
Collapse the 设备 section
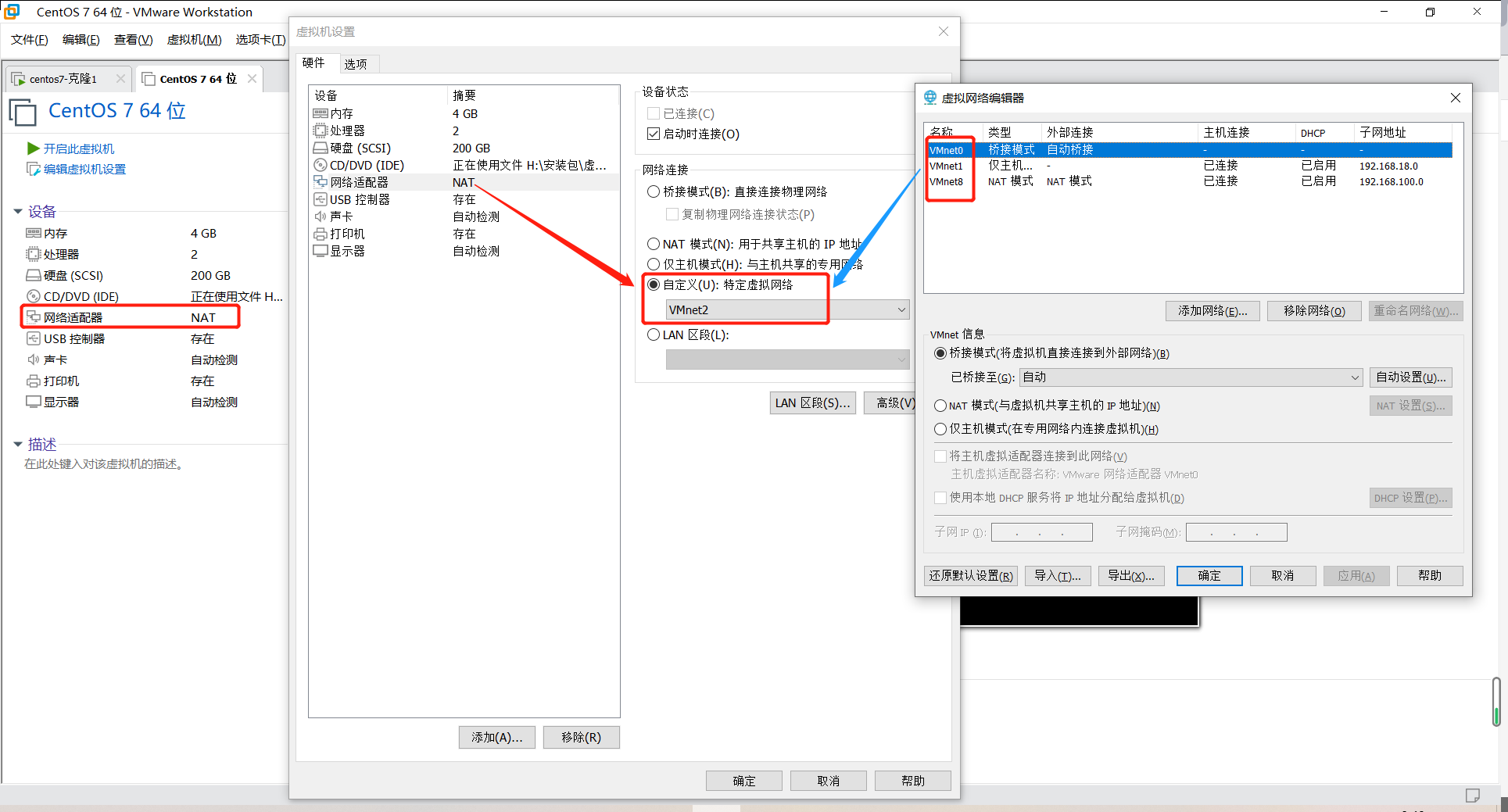[18, 212]
